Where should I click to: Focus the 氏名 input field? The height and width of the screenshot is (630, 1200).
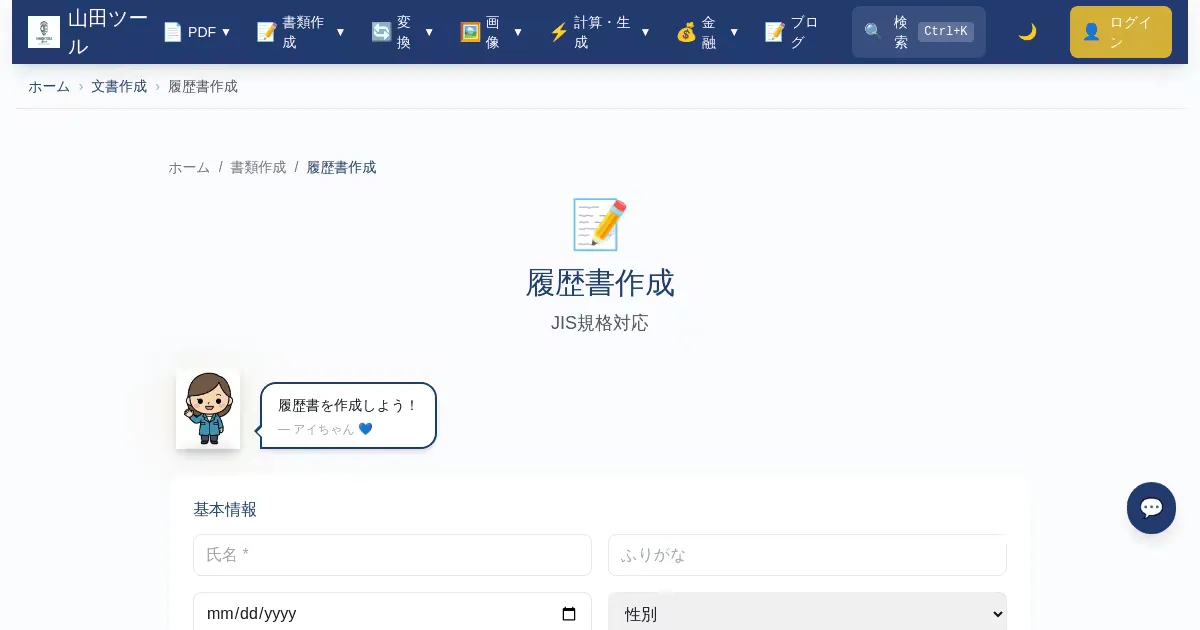coord(392,555)
